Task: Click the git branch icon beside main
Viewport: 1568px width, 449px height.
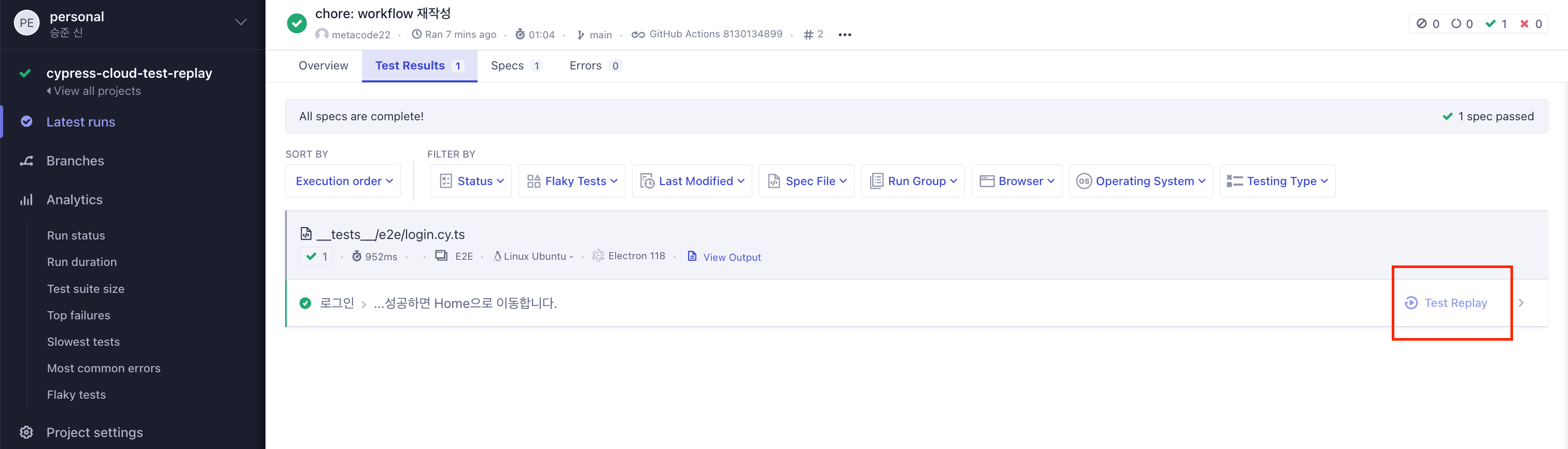Action: pos(581,35)
